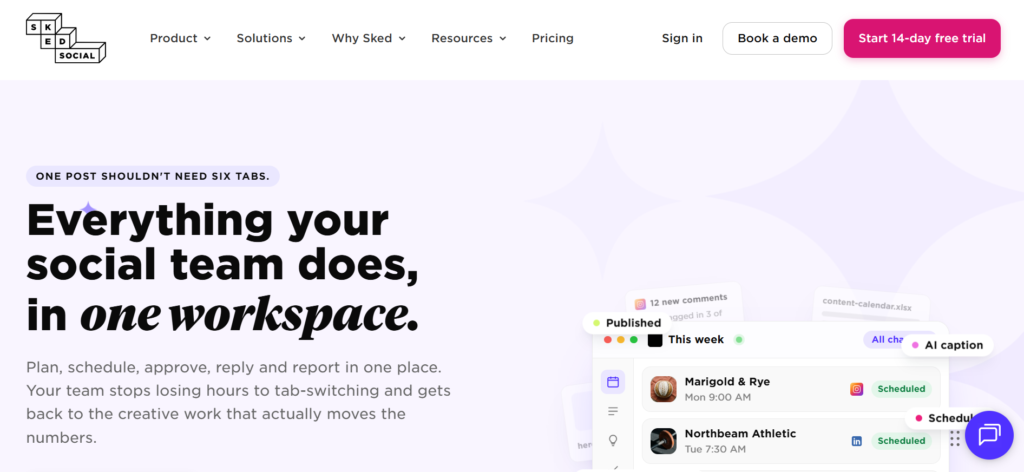The width and height of the screenshot is (1024, 472).
Task: Expand the Product dropdown menu
Action: coord(180,39)
